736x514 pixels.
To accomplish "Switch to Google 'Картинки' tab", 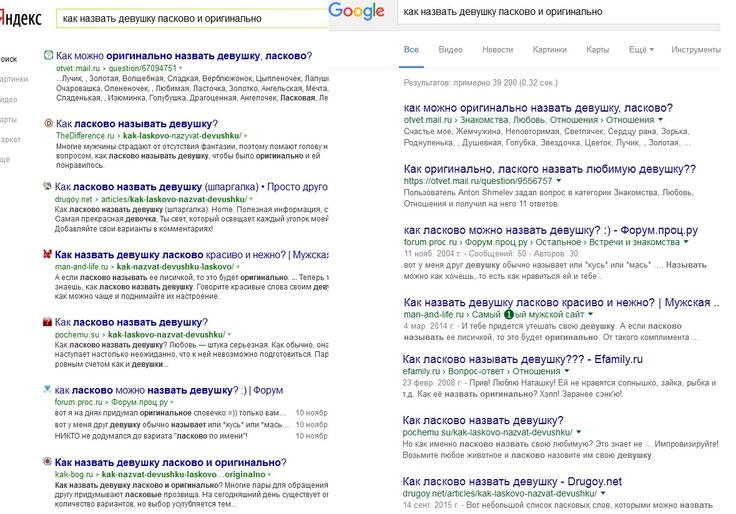I will coord(549,49).
